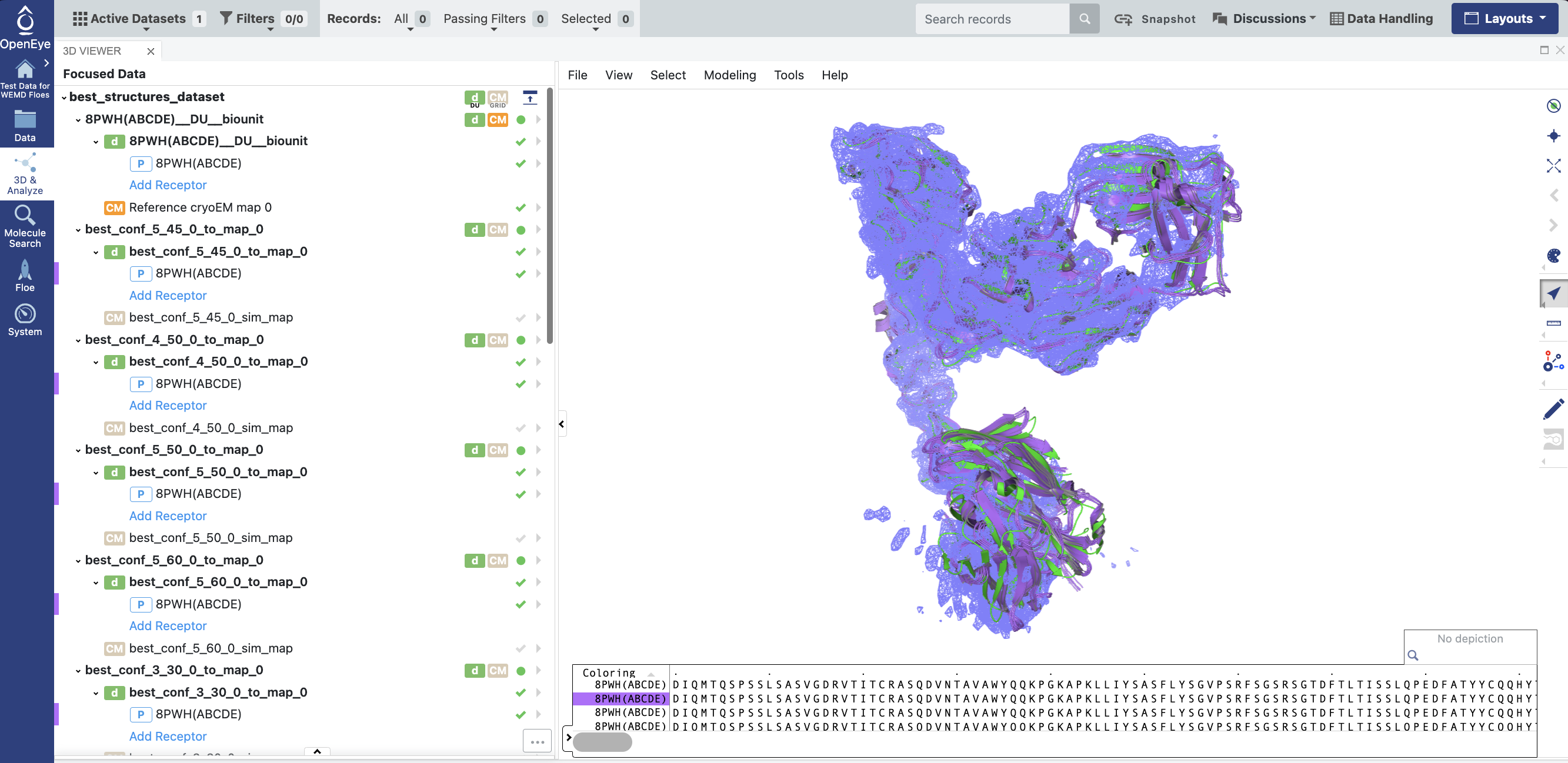1568x763 pixels.
Task: Click the Data Handling button
Action: tap(1381, 18)
